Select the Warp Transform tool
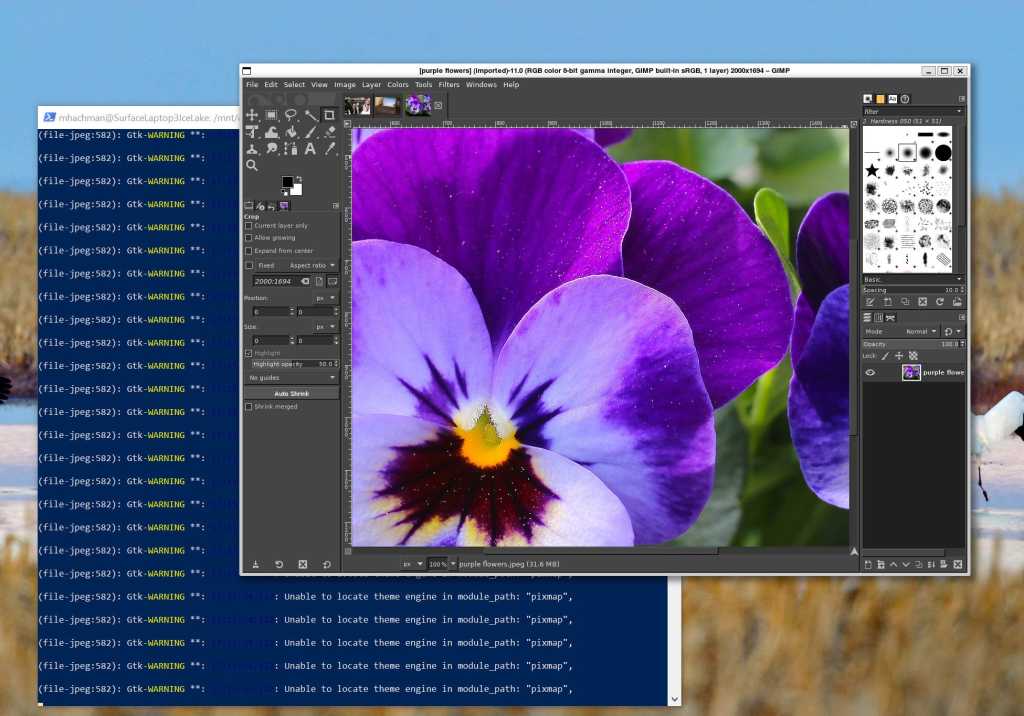The height and width of the screenshot is (716, 1024). tap(271, 132)
